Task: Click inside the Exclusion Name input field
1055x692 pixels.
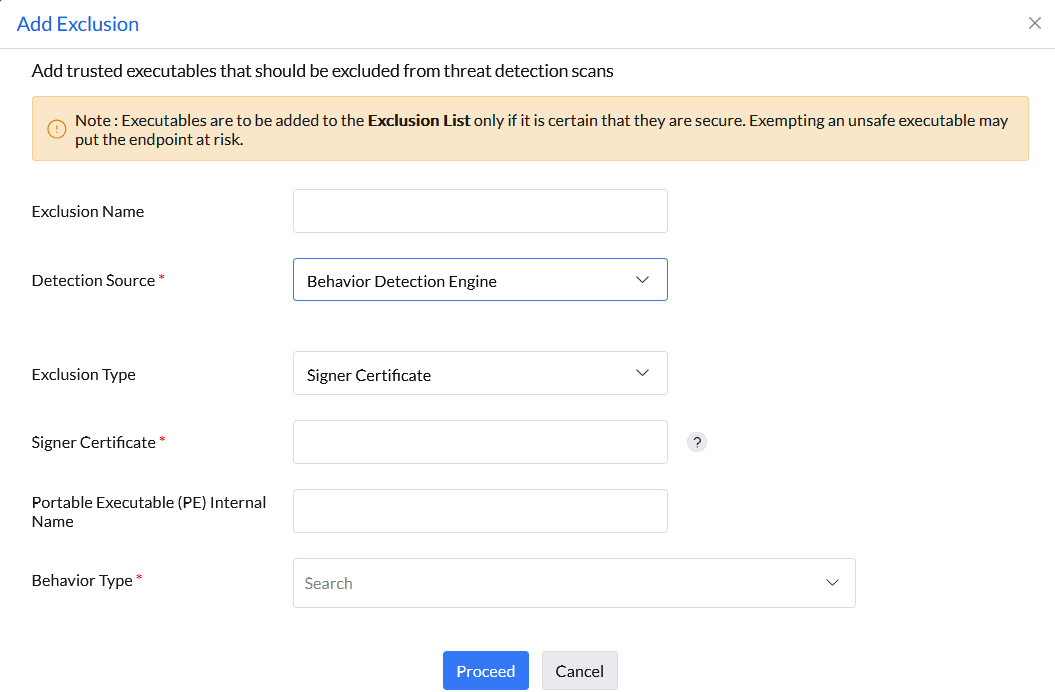Action: 480,210
